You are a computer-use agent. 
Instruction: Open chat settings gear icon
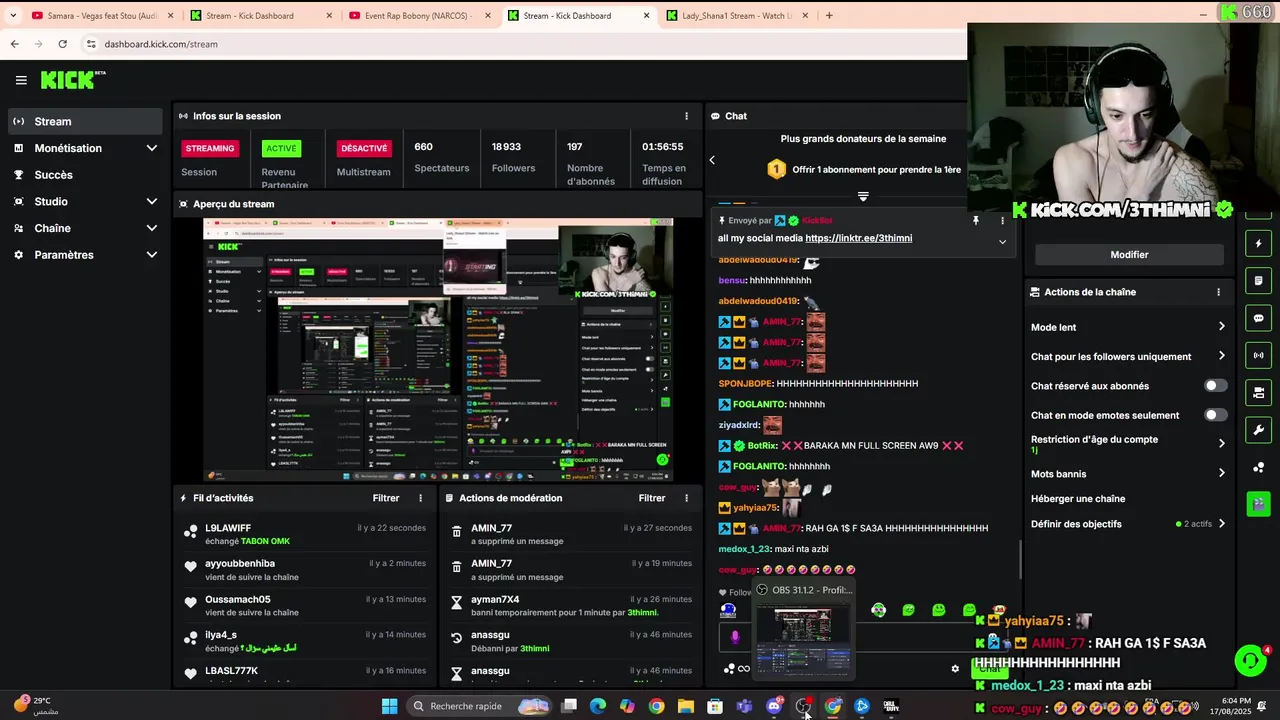[955, 669]
